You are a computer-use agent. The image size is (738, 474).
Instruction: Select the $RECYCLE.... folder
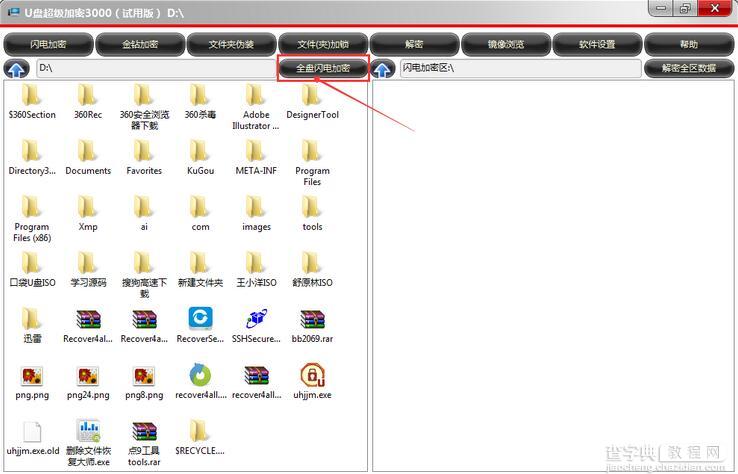click(200, 438)
